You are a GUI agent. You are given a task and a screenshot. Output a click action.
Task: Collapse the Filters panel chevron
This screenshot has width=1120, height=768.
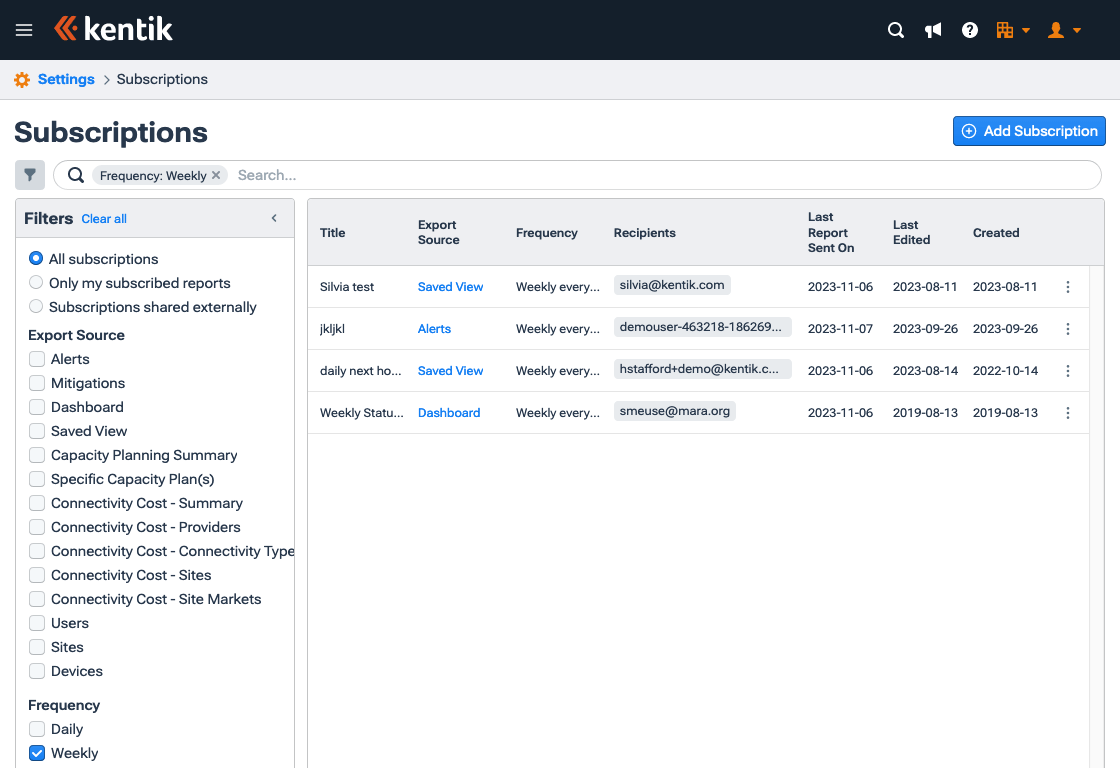[x=273, y=217]
